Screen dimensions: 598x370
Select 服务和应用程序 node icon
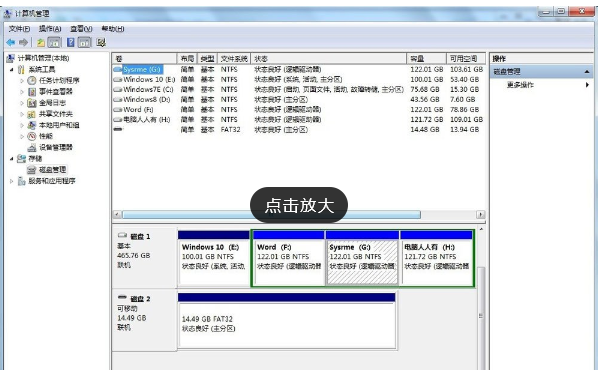[x=21, y=181]
